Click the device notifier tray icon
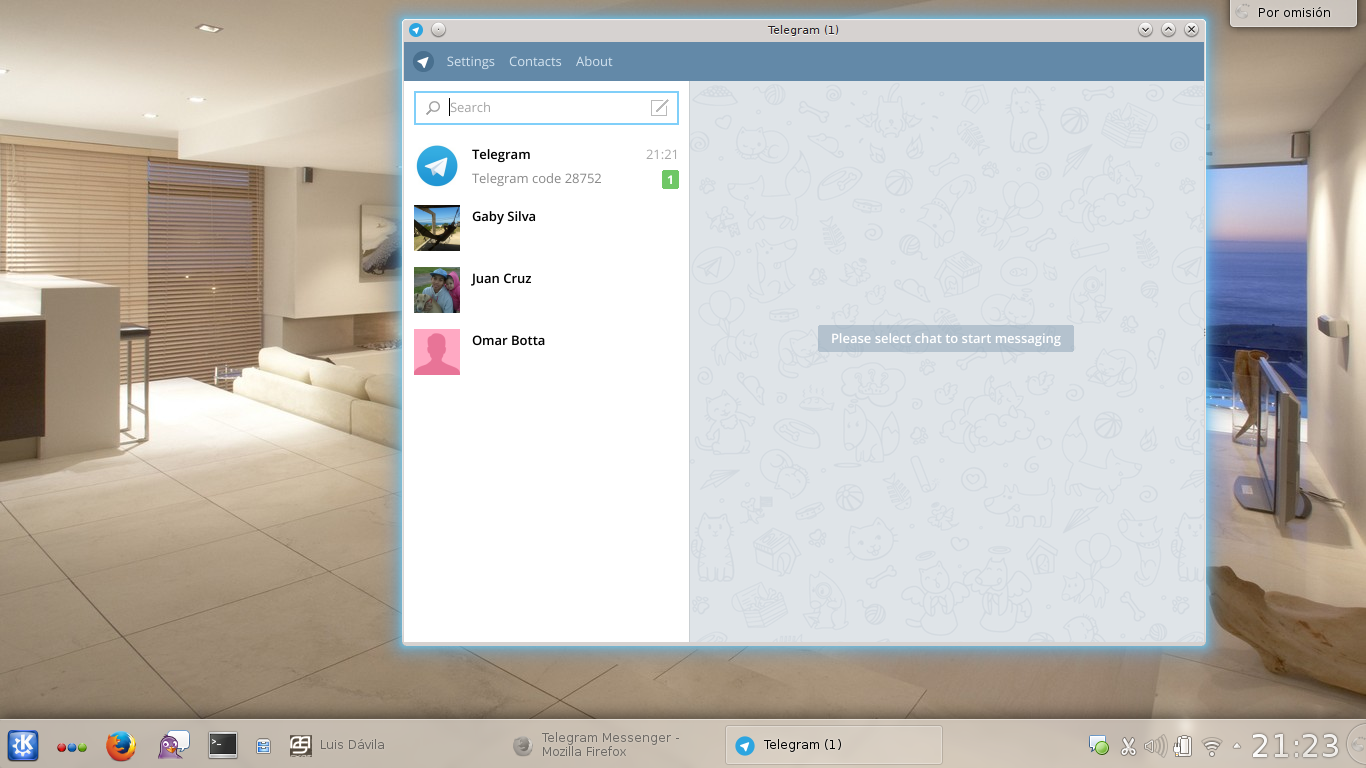1366x768 pixels. click(1183, 746)
